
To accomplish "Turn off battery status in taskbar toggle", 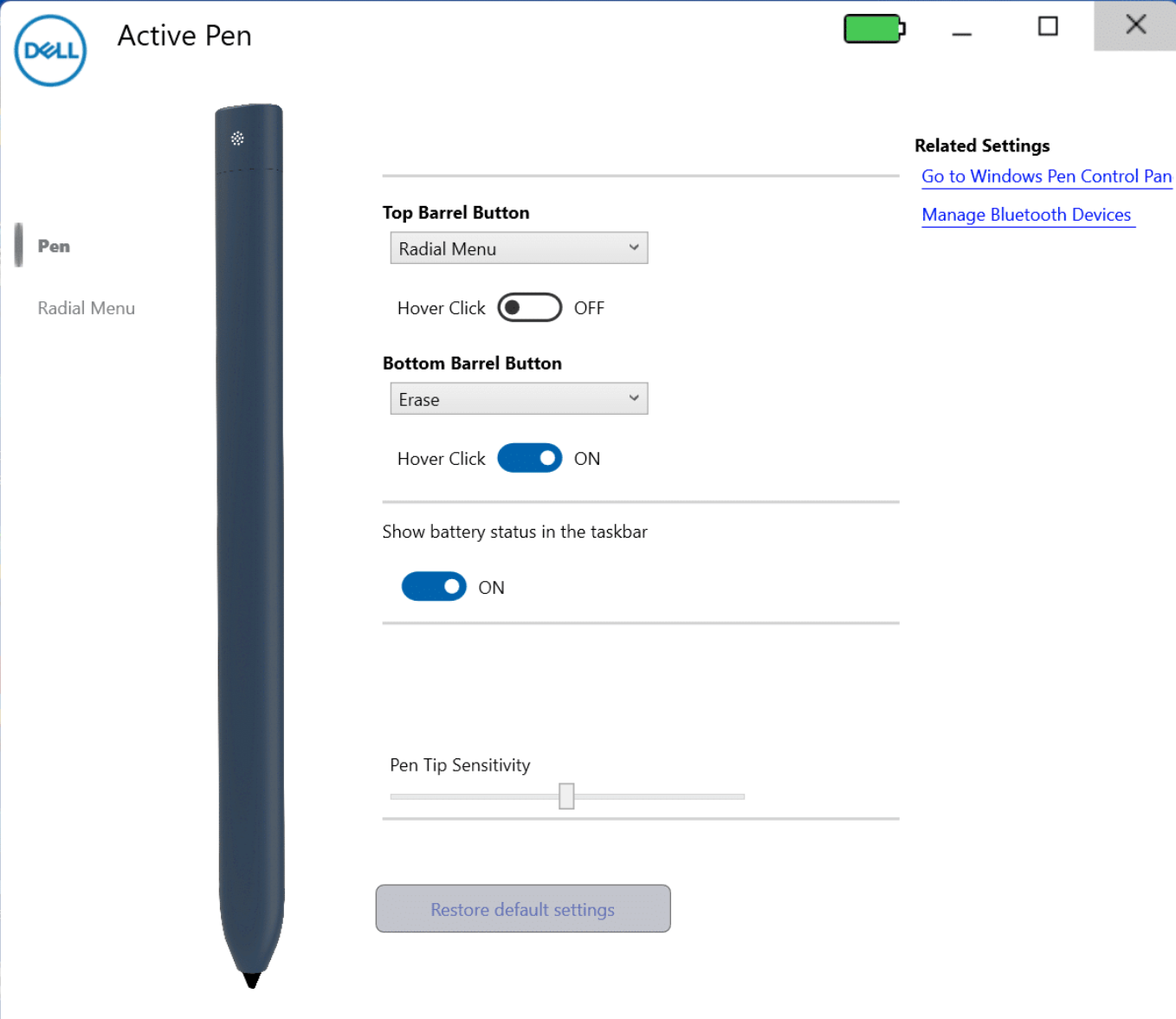I will click(x=434, y=587).
